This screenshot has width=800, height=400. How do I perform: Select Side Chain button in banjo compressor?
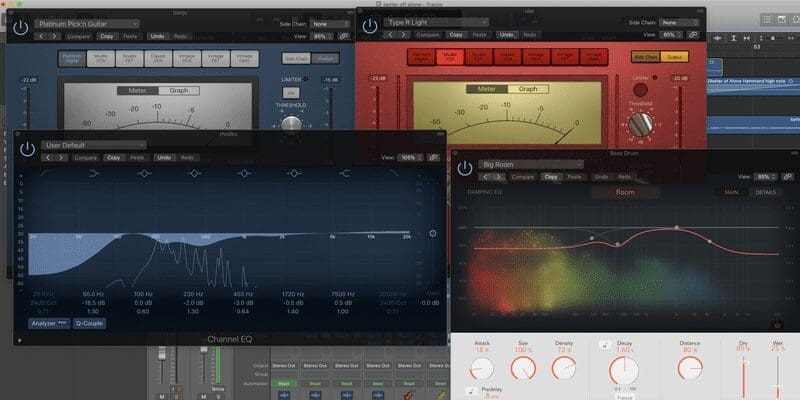[x=296, y=58]
